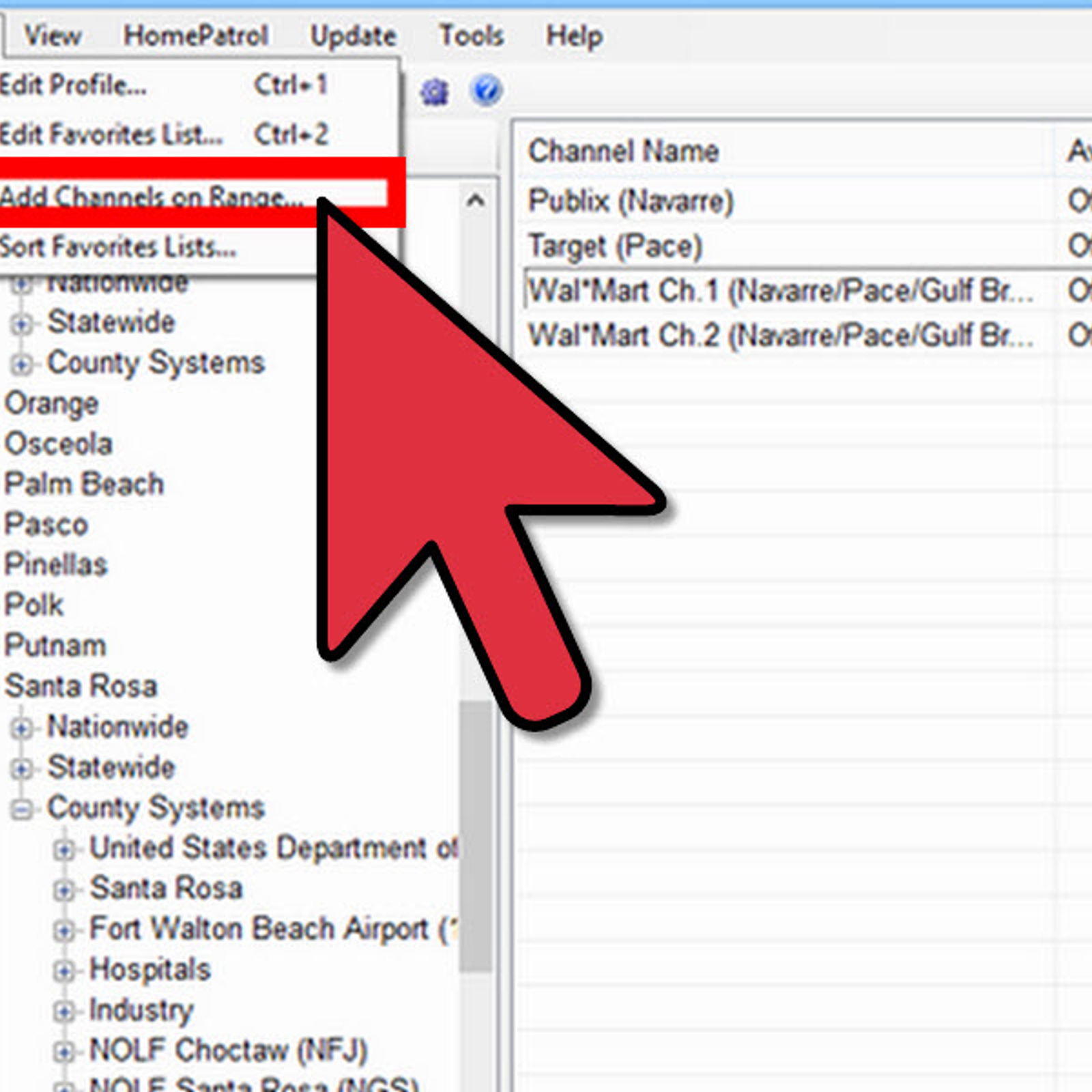Open the Update menu
The width and height of the screenshot is (1092, 1092).
[353, 35]
